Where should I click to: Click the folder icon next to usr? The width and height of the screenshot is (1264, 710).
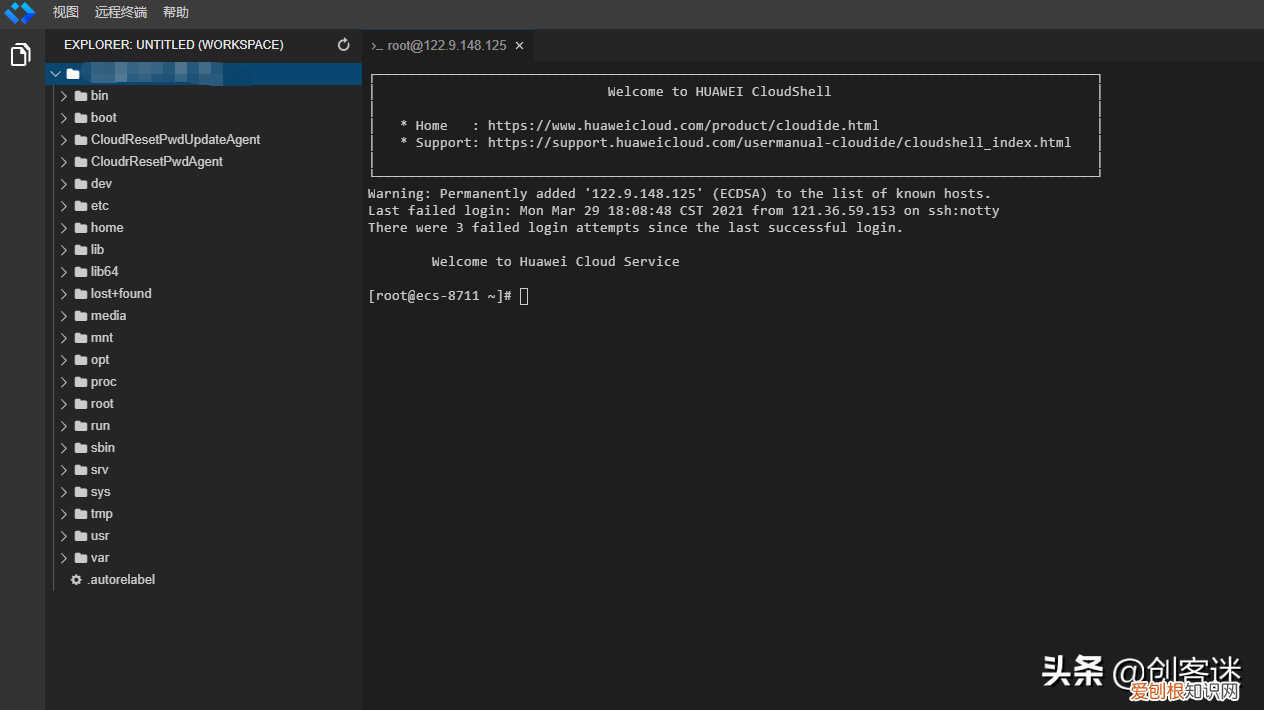tap(81, 536)
